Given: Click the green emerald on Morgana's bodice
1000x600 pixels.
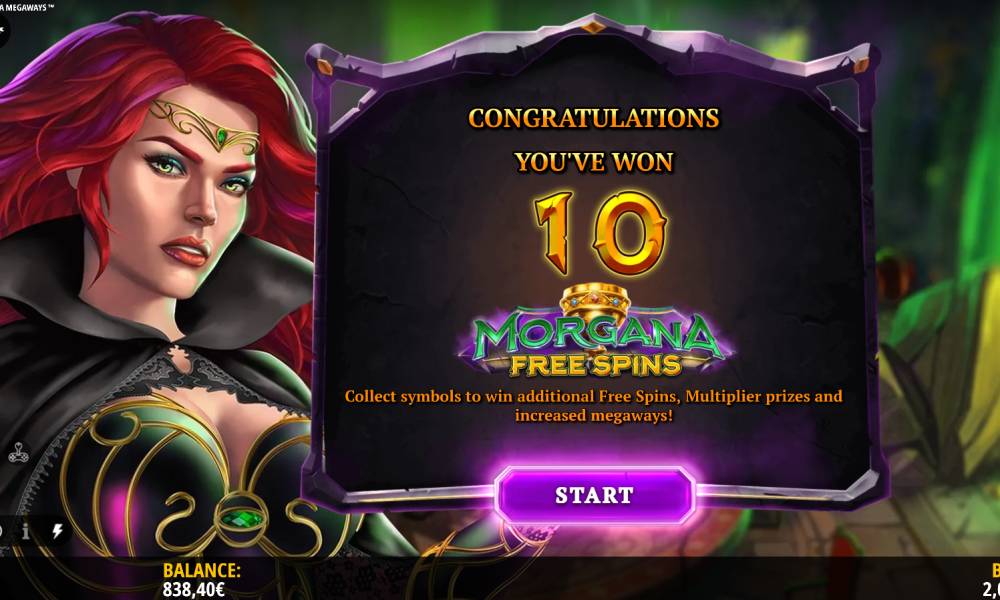Looking at the screenshot, I should click(242, 518).
